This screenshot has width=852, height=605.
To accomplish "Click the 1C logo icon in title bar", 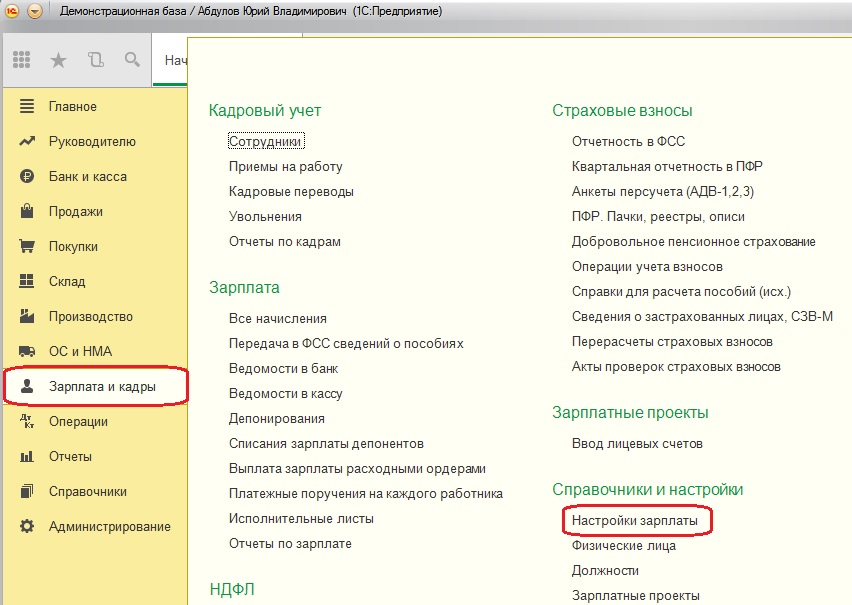I will (12, 11).
